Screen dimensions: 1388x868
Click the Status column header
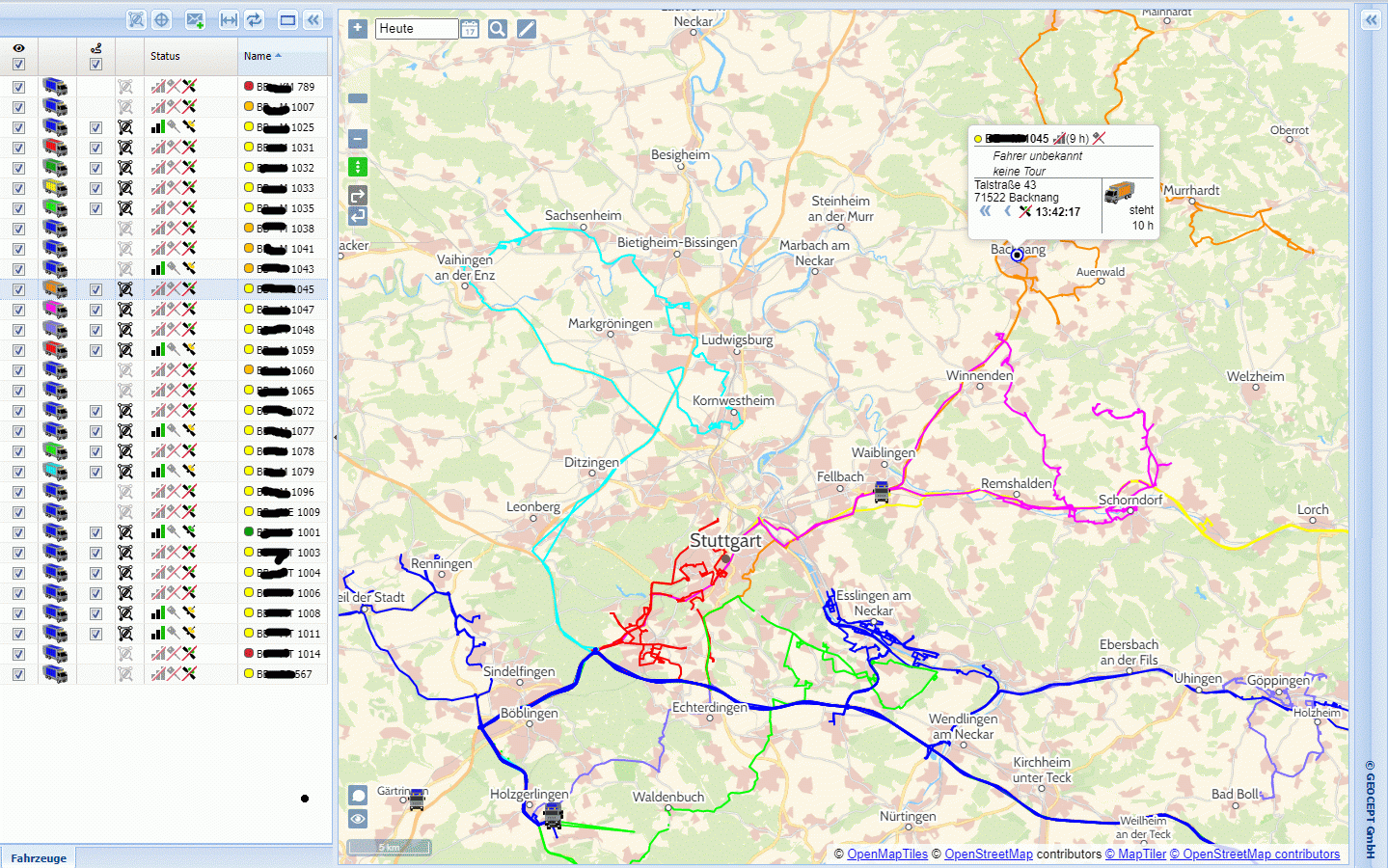coord(165,56)
